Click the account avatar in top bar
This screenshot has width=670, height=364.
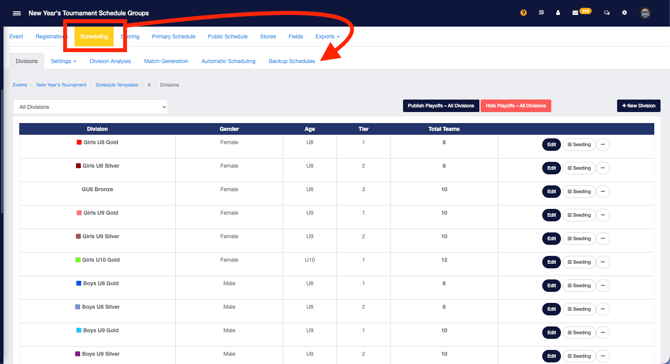tap(645, 13)
